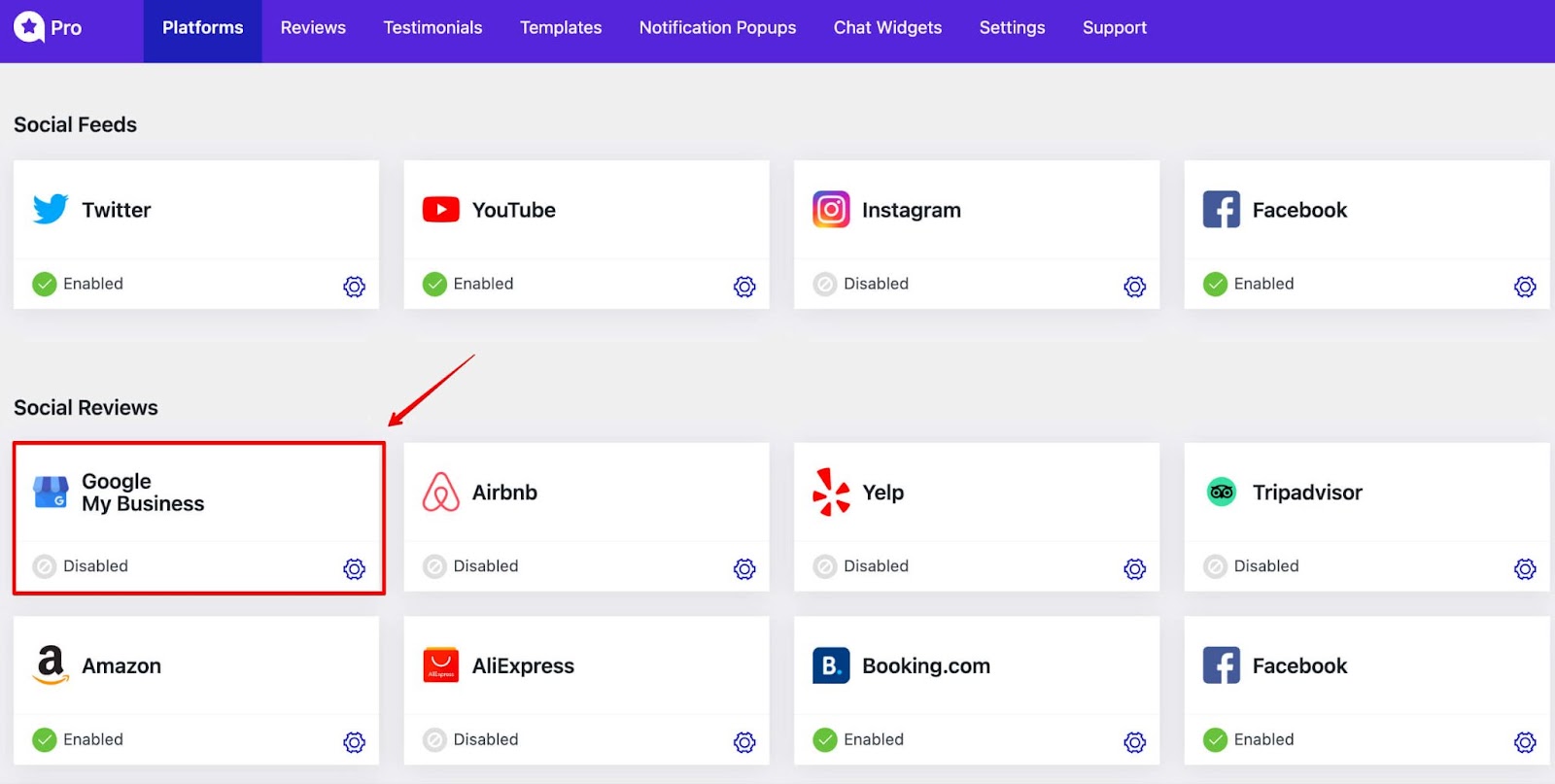The height and width of the screenshot is (784, 1555).
Task: Toggle the Disabled status on Tripadvisor card
Action: pos(1251,566)
